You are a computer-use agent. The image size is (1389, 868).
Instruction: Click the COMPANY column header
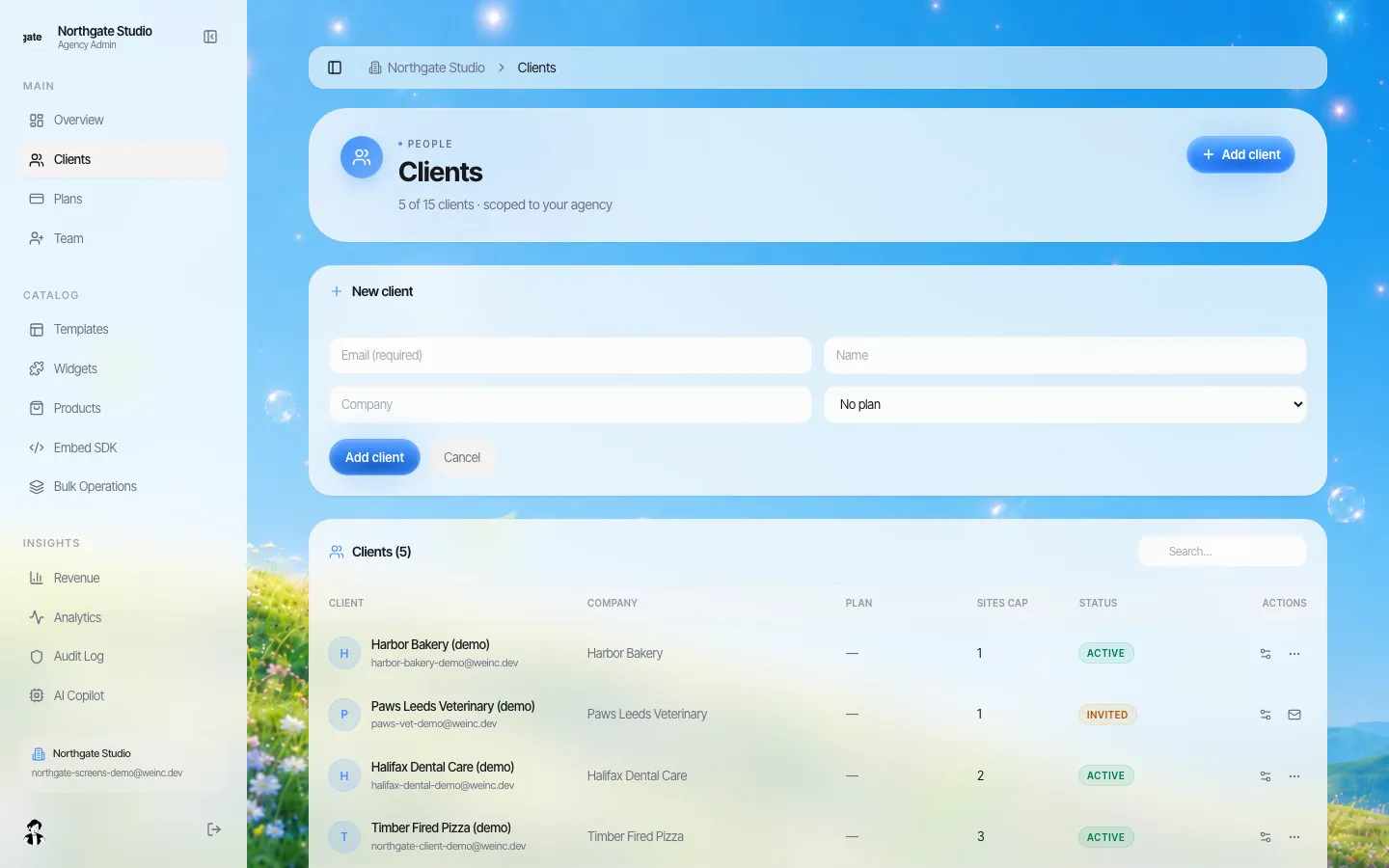pos(613,603)
